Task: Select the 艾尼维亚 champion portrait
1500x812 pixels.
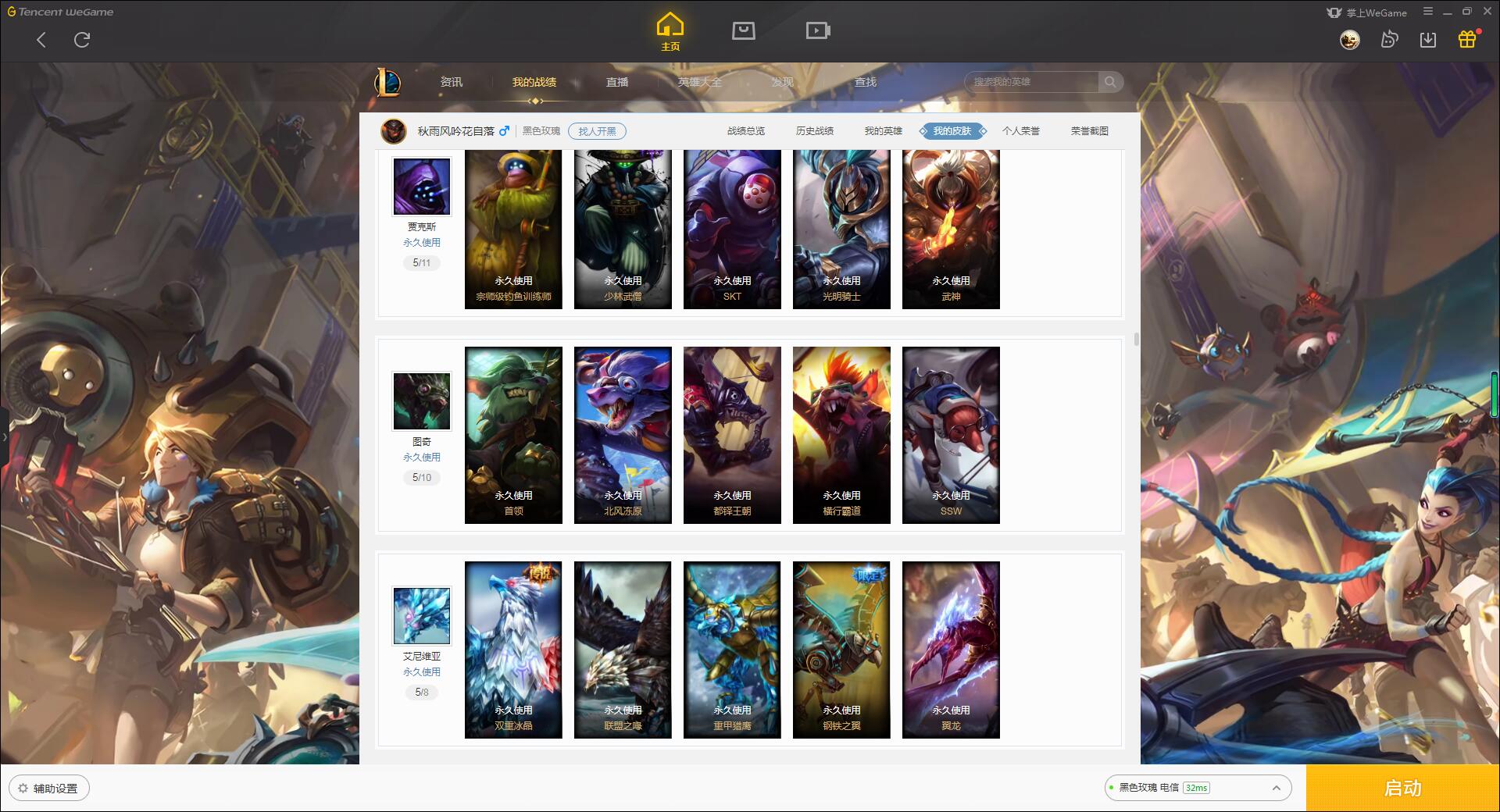Action: pos(422,616)
